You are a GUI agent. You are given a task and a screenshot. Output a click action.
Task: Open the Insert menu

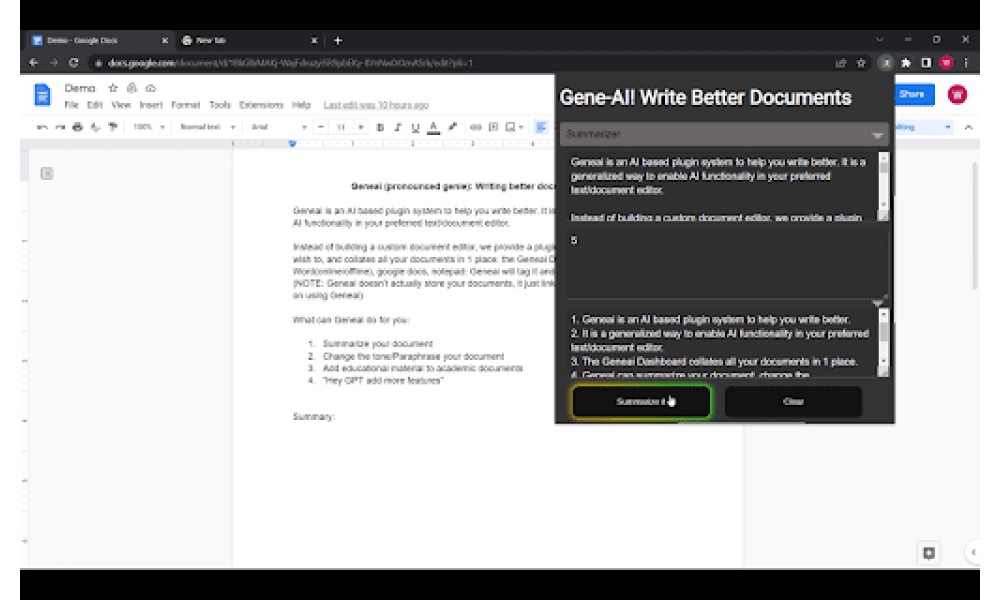point(151,105)
